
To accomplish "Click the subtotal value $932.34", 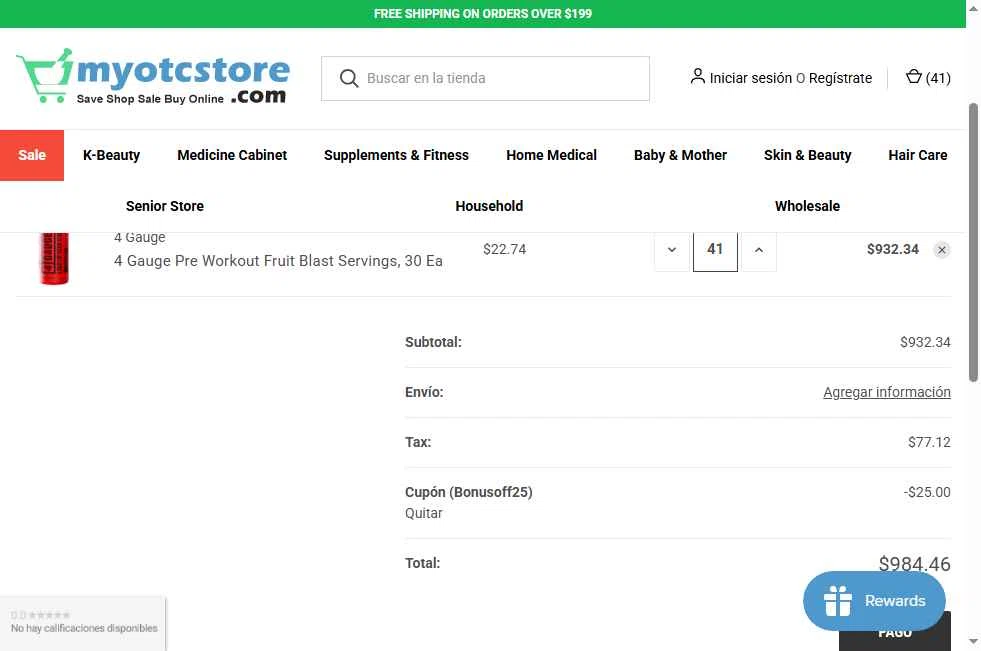I will click(925, 342).
